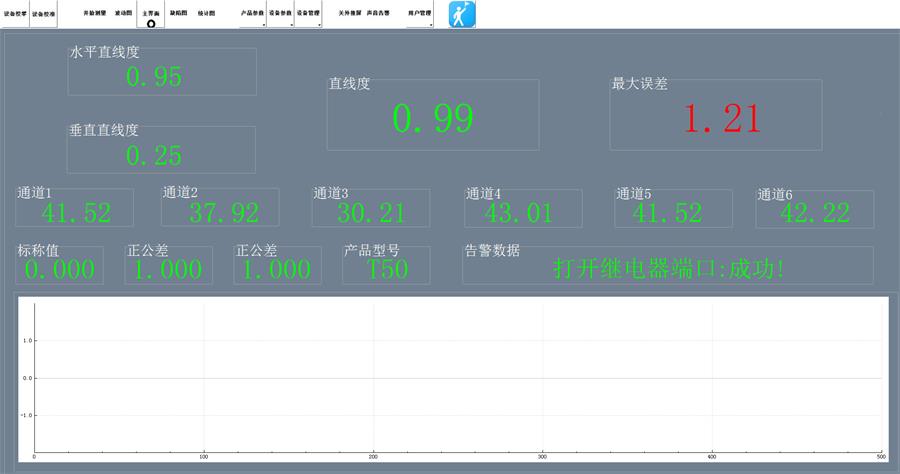Click the 设备校准 toolbar button
This screenshot has height=474, width=900.
coord(44,14)
